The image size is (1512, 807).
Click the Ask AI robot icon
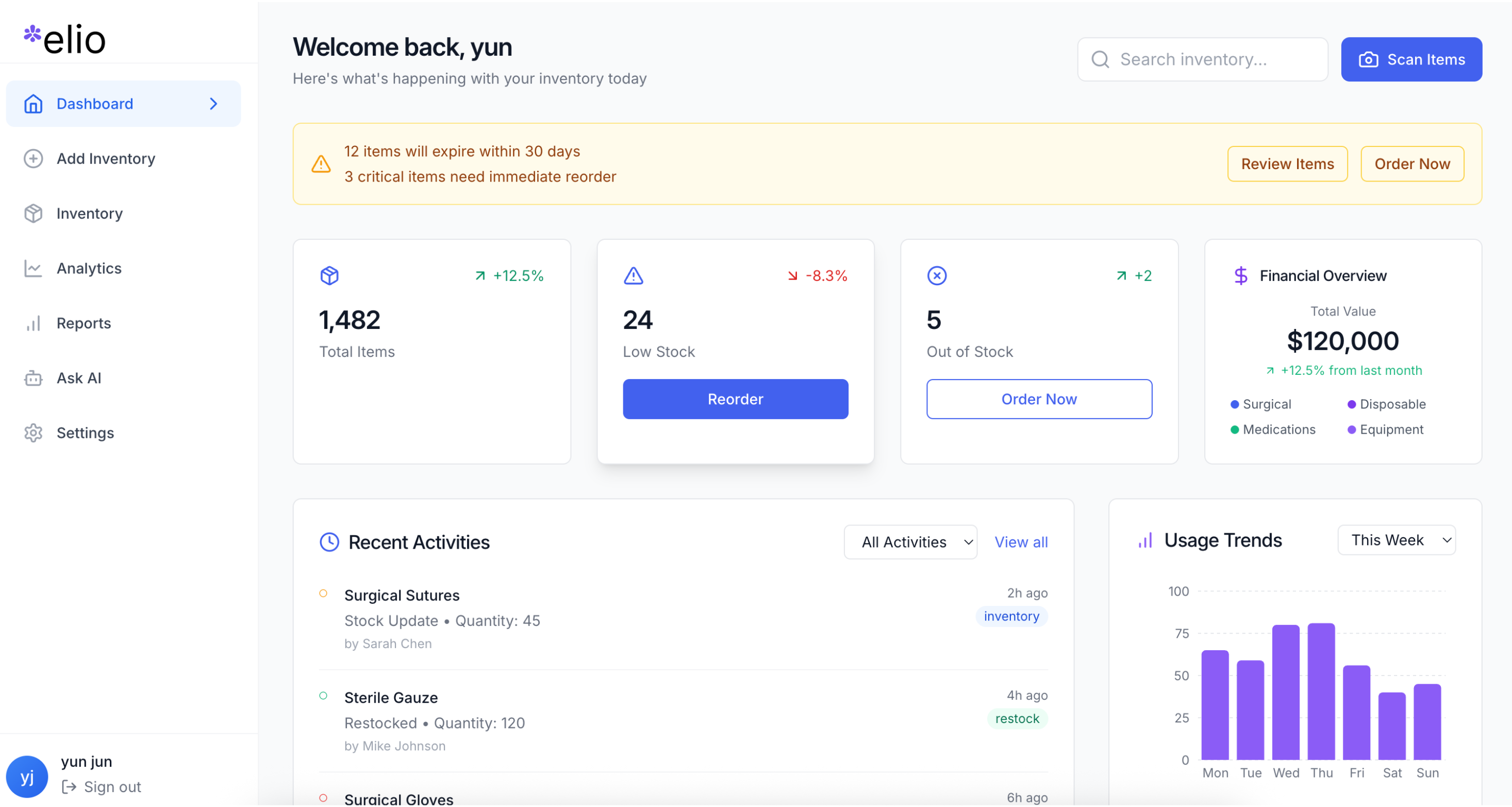coord(34,378)
